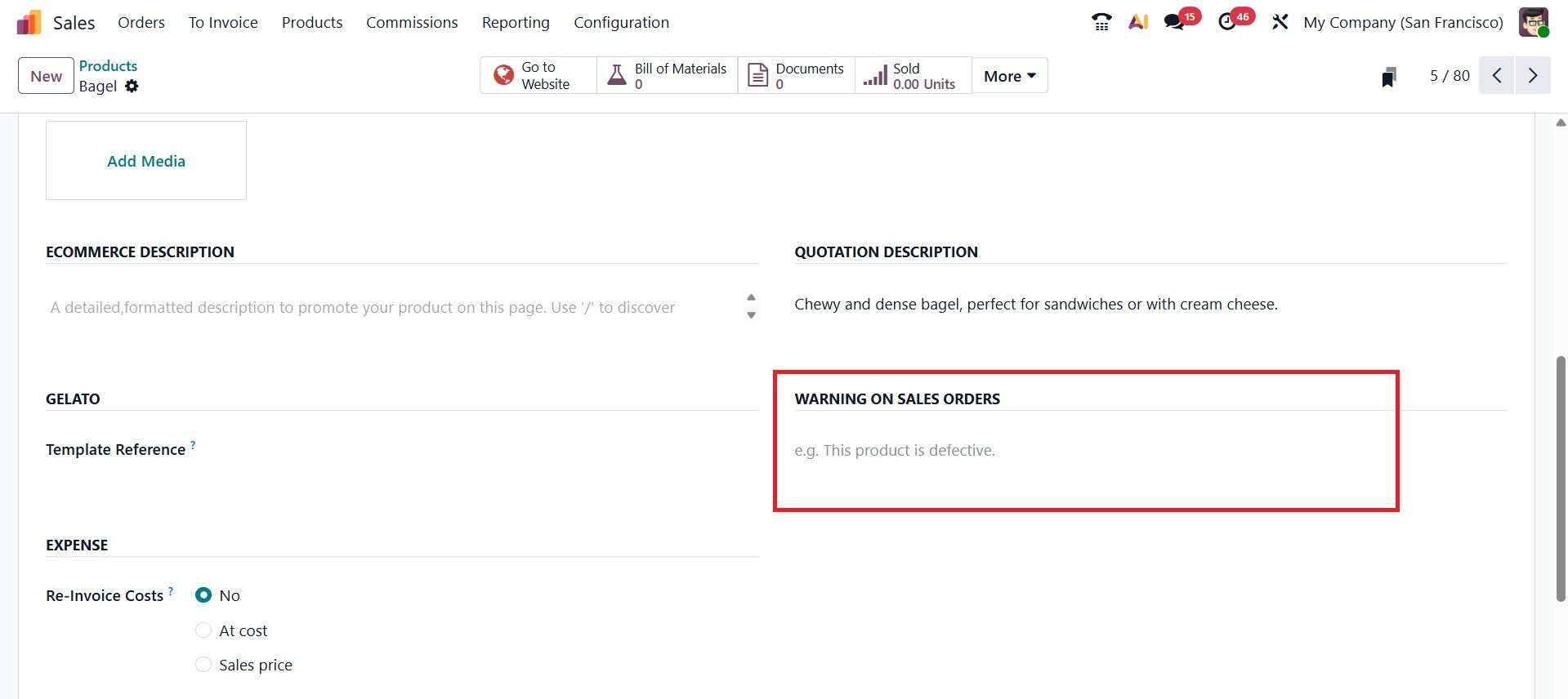
Task: Open the Reporting menu
Action: tap(516, 22)
